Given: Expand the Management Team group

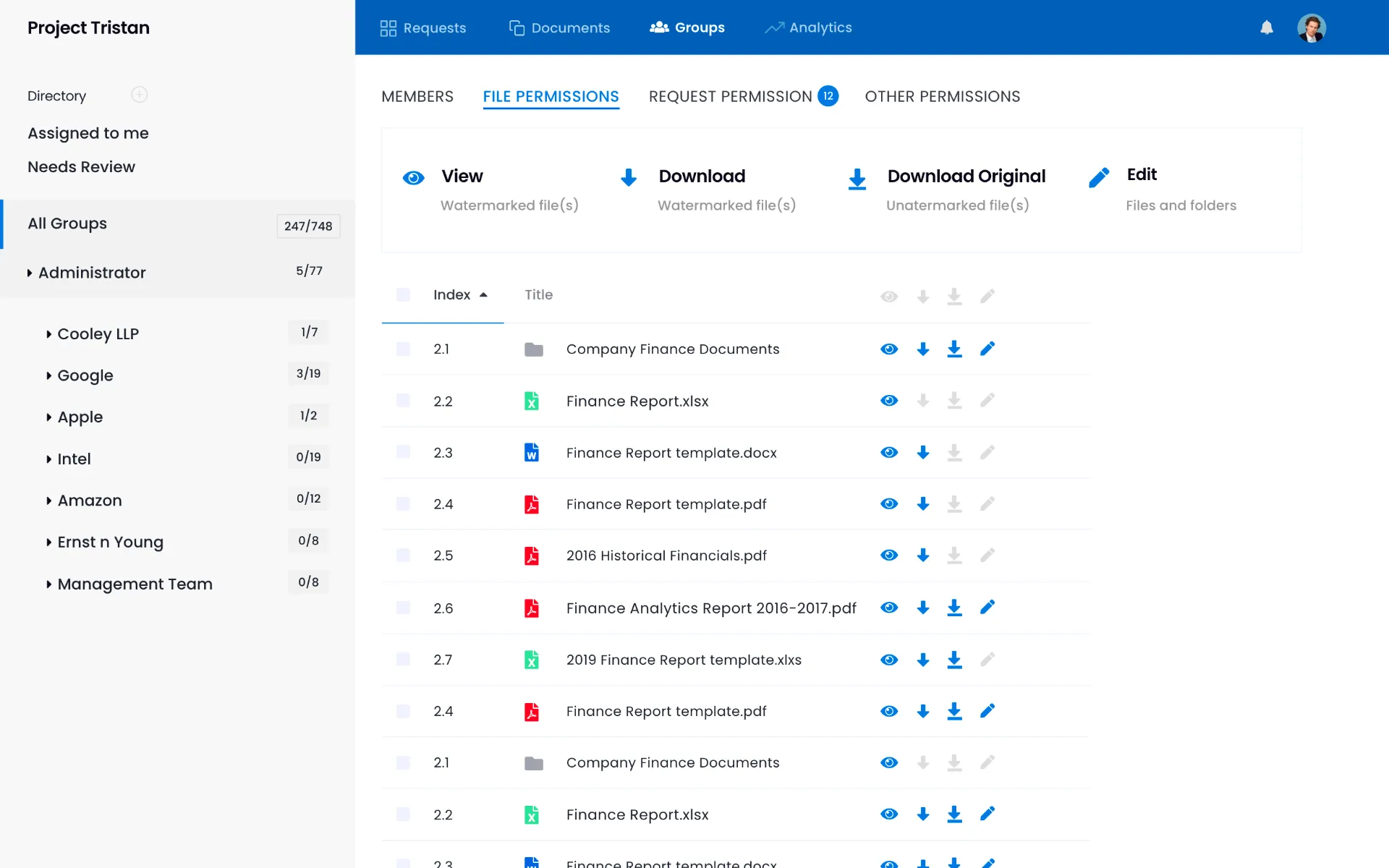Looking at the screenshot, I should [48, 584].
